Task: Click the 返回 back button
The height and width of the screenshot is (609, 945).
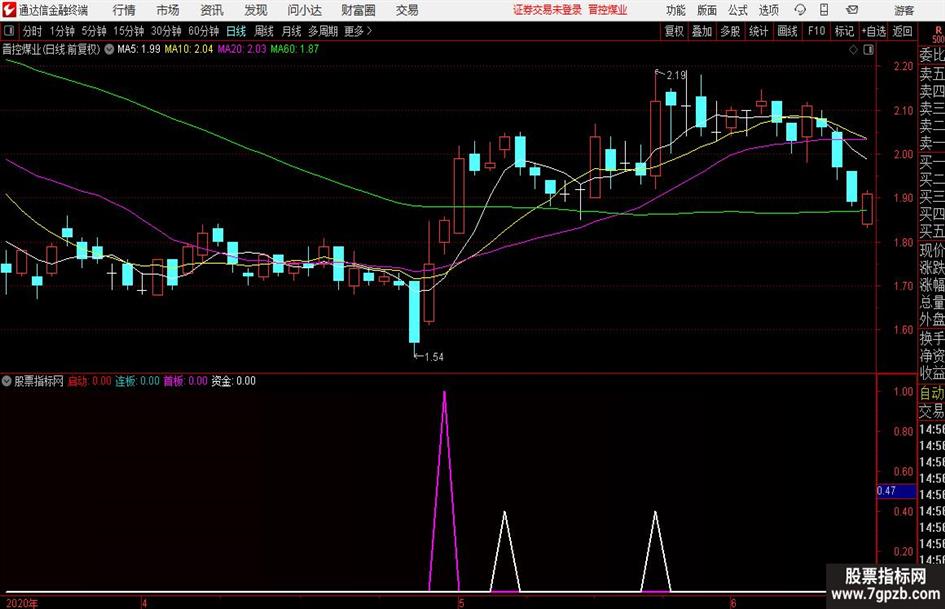Action: pos(902,31)
